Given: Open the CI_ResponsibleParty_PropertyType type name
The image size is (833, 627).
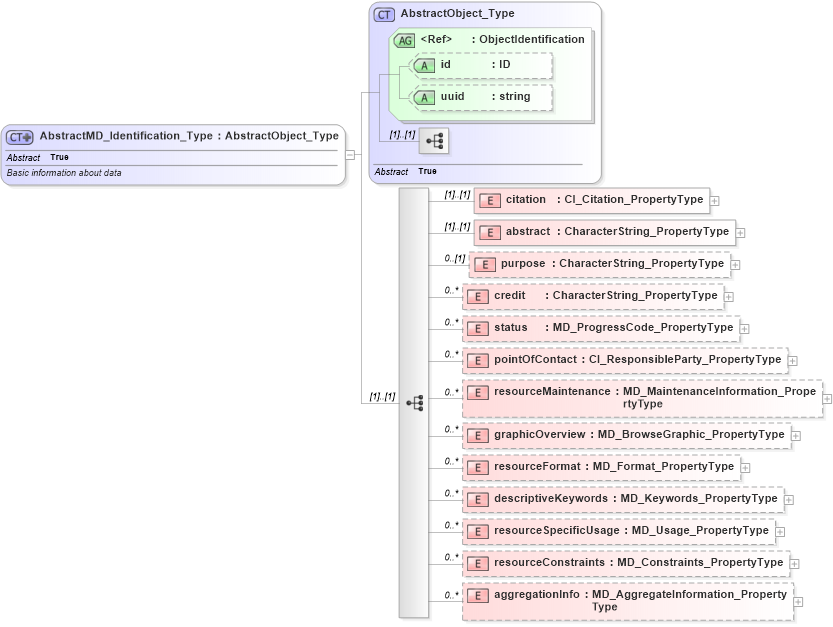Looking at the screenshot, I should (685, 360).
